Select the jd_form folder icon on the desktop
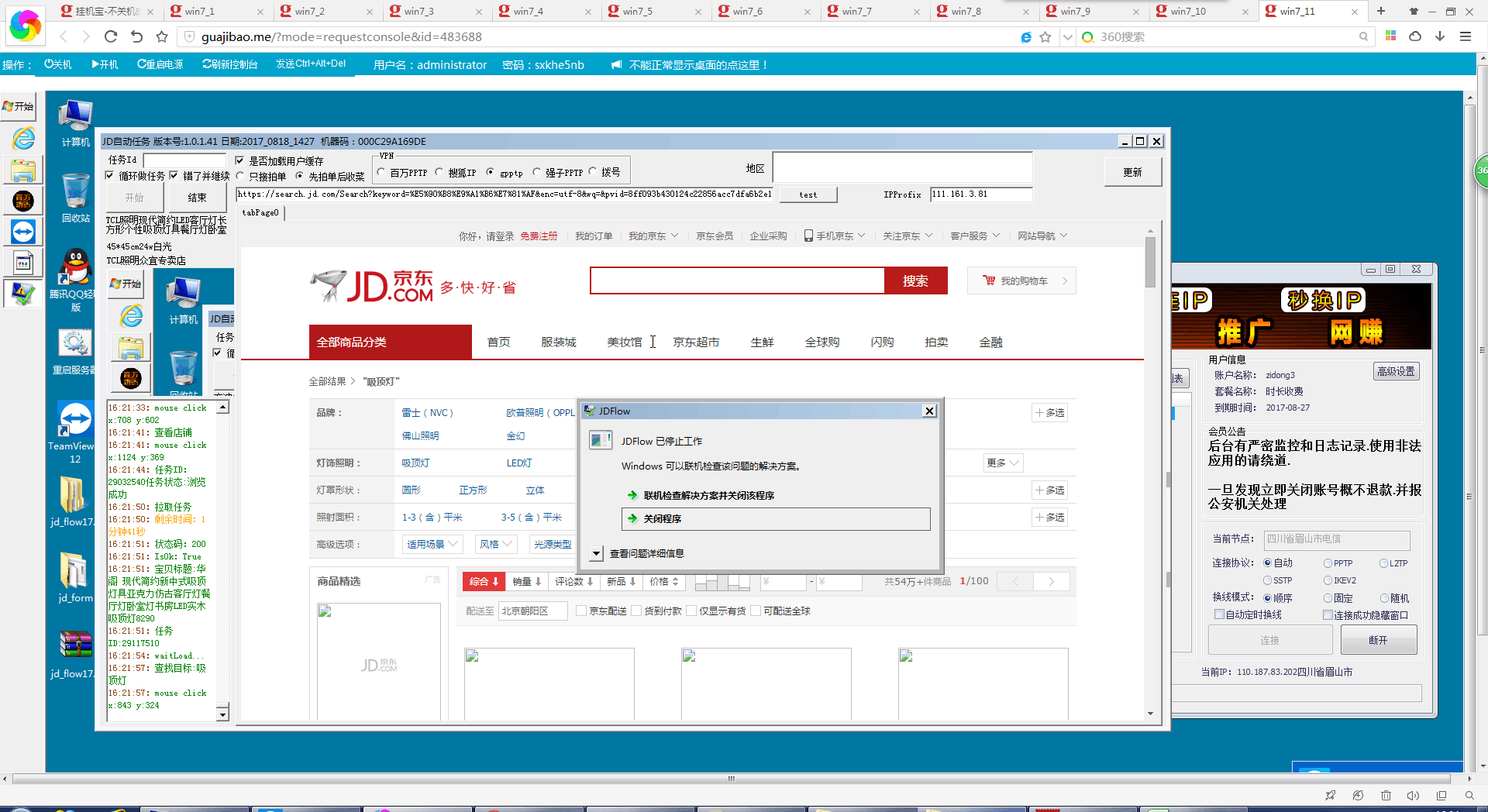Viewport: 1488px width, 812px height. [74, 577]
